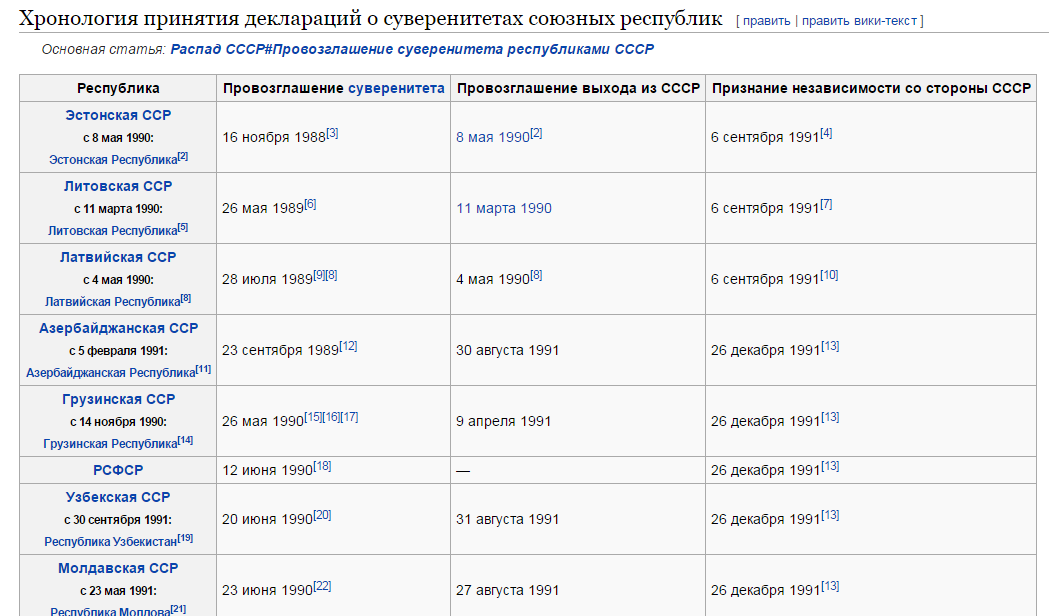Click the '27 августа 1991' cell text
1049x616 pixels.
coord(507,591)
